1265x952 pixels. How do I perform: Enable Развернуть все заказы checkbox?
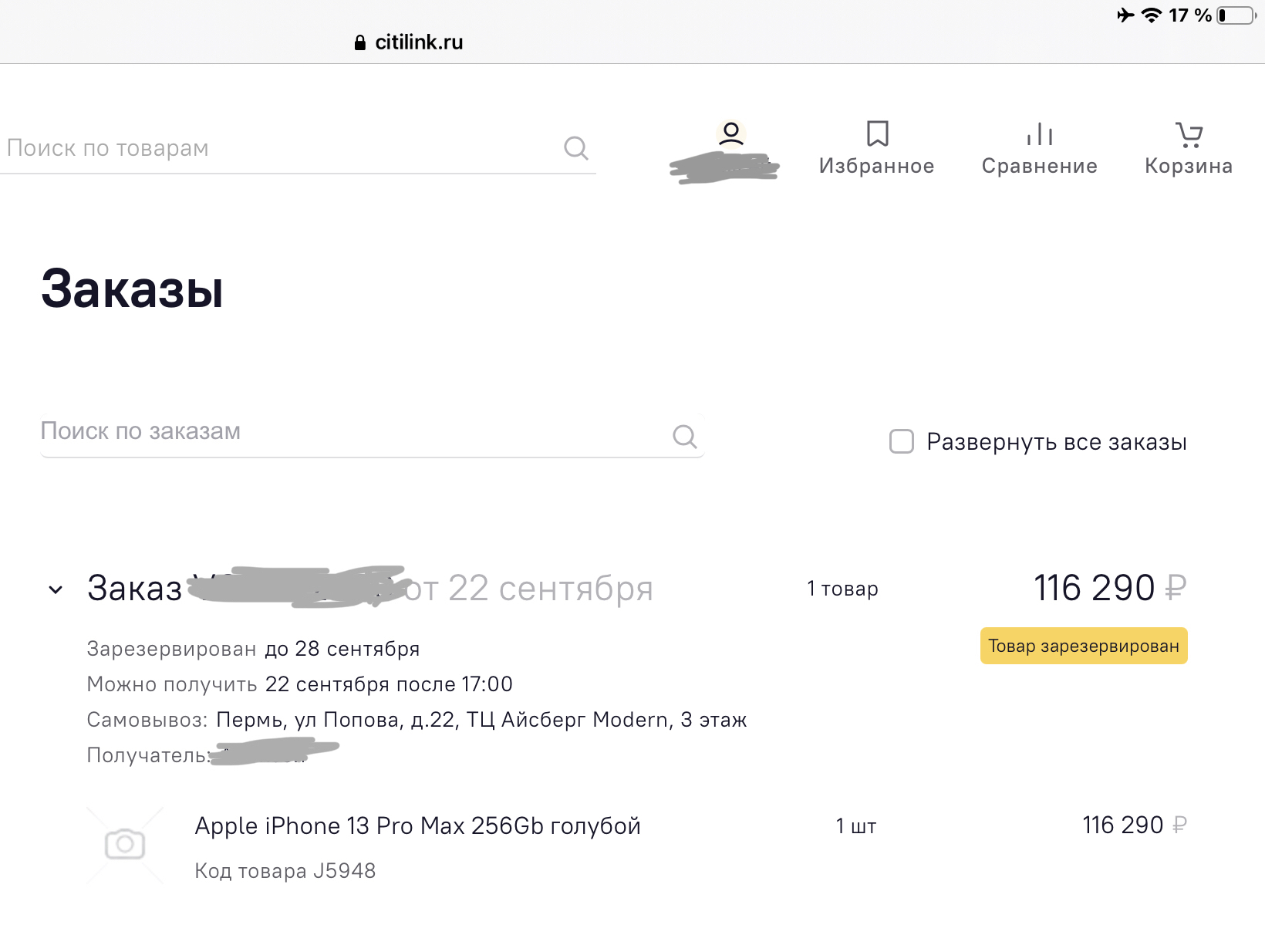pyautogui.click(x=901, y=441)
